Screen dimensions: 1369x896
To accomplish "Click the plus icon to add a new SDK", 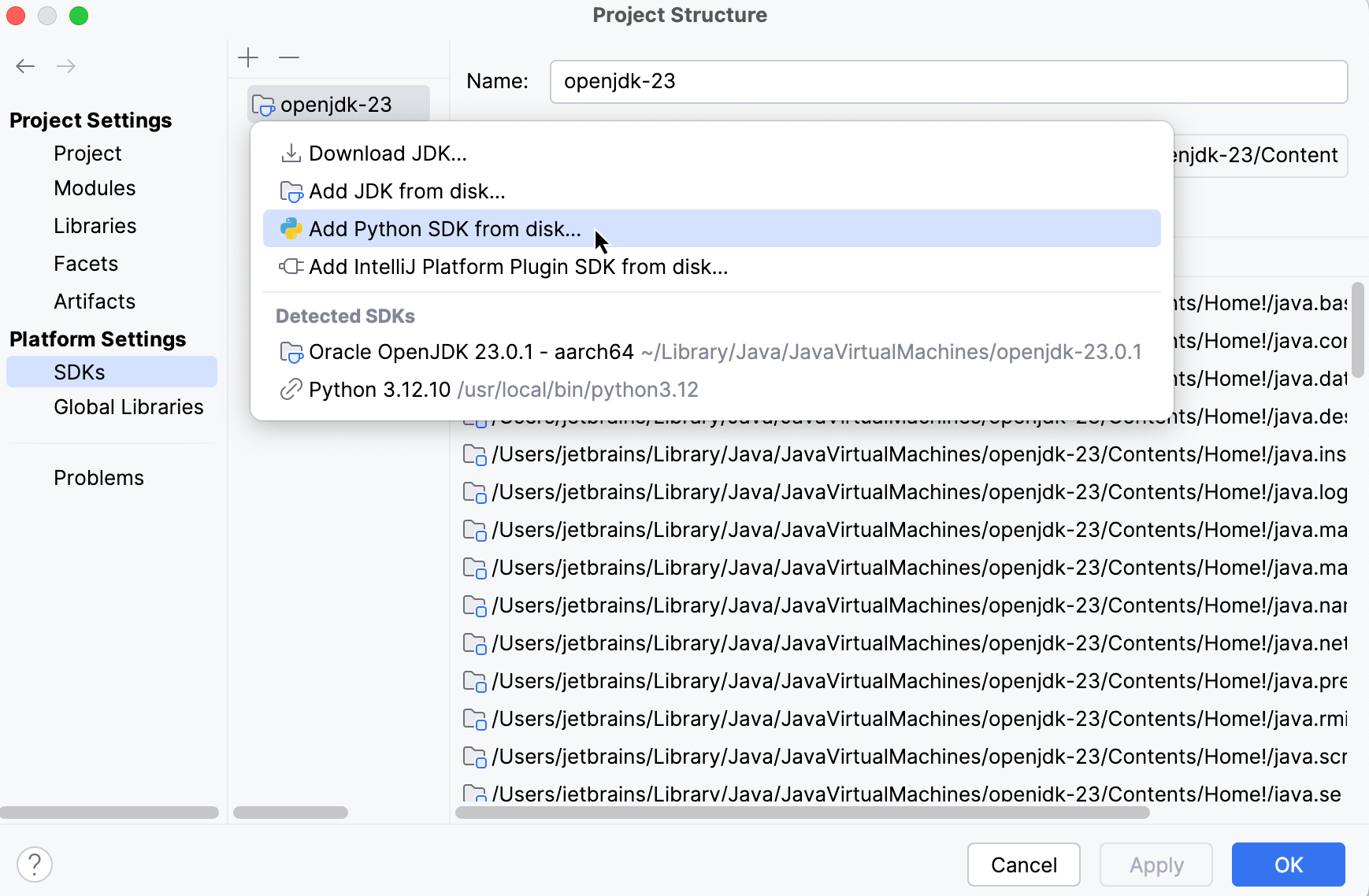I will (x=249, y=57).
